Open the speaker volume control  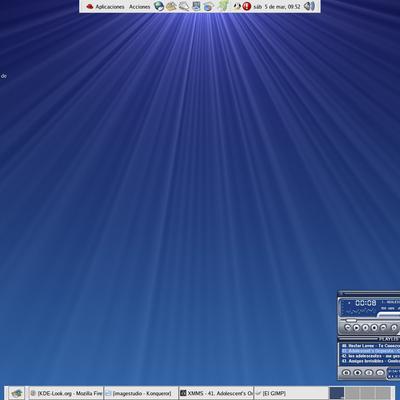[310, 6]
